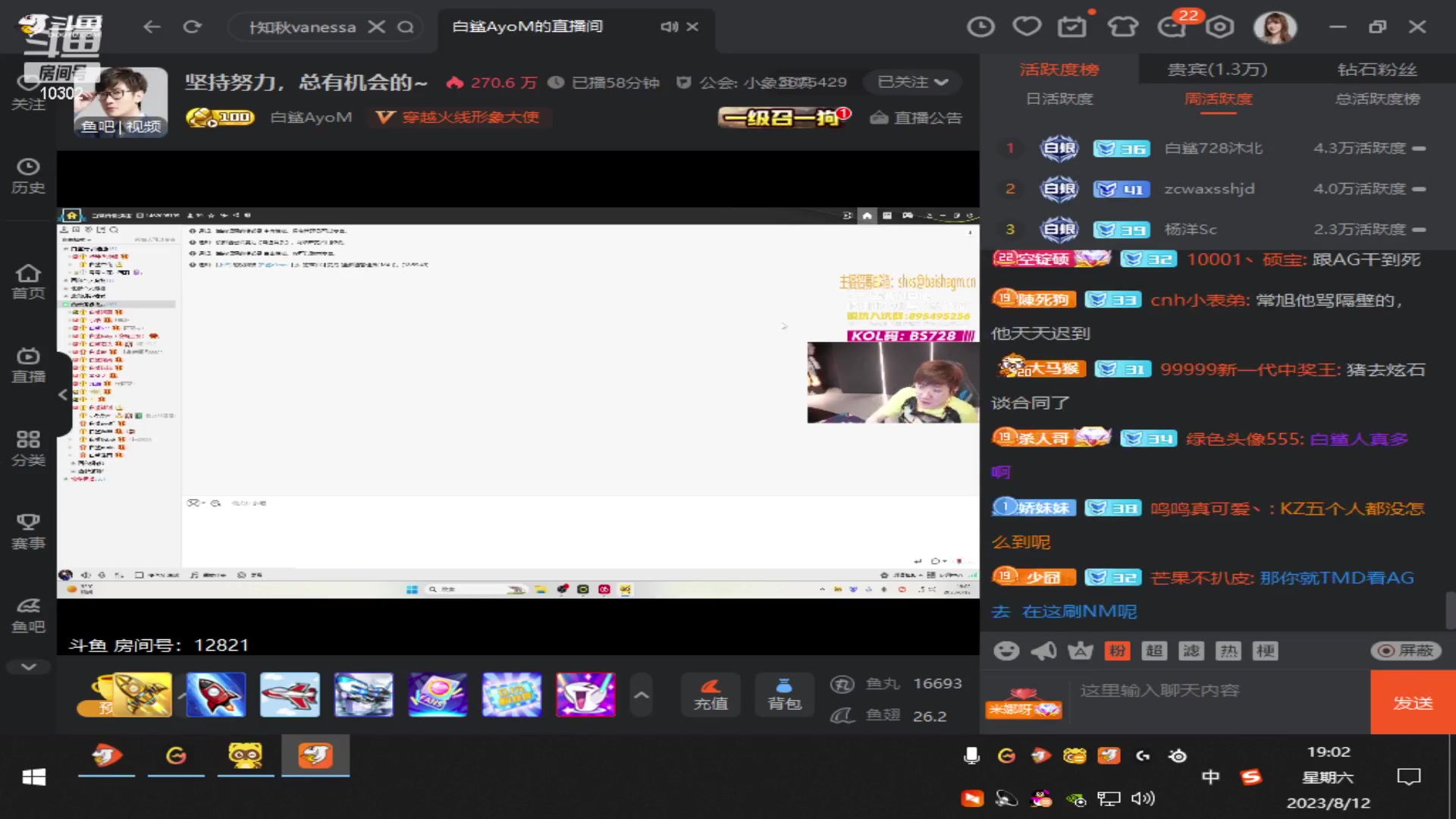The height and width of the screenshot is (819, 1456).
Task: Expand the gift list arrow
Action: (641, 695)
